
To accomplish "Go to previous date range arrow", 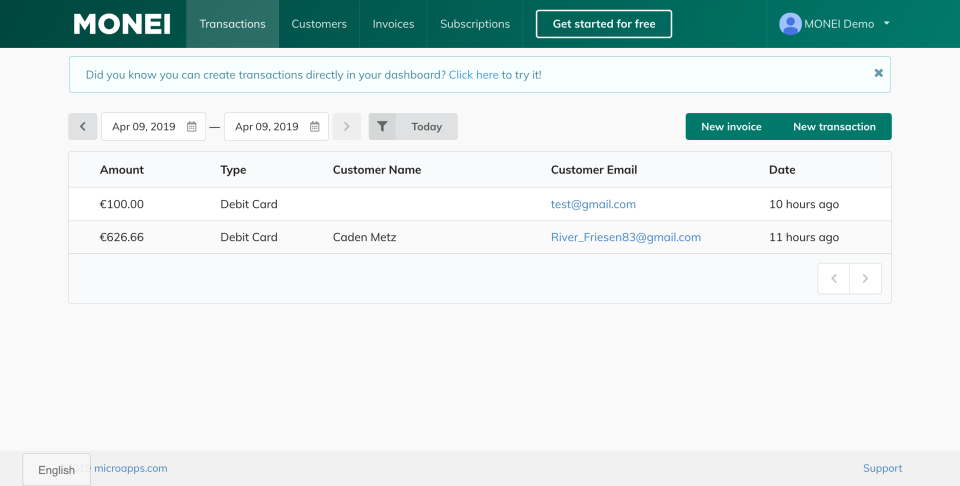I will tap(83, 127).
